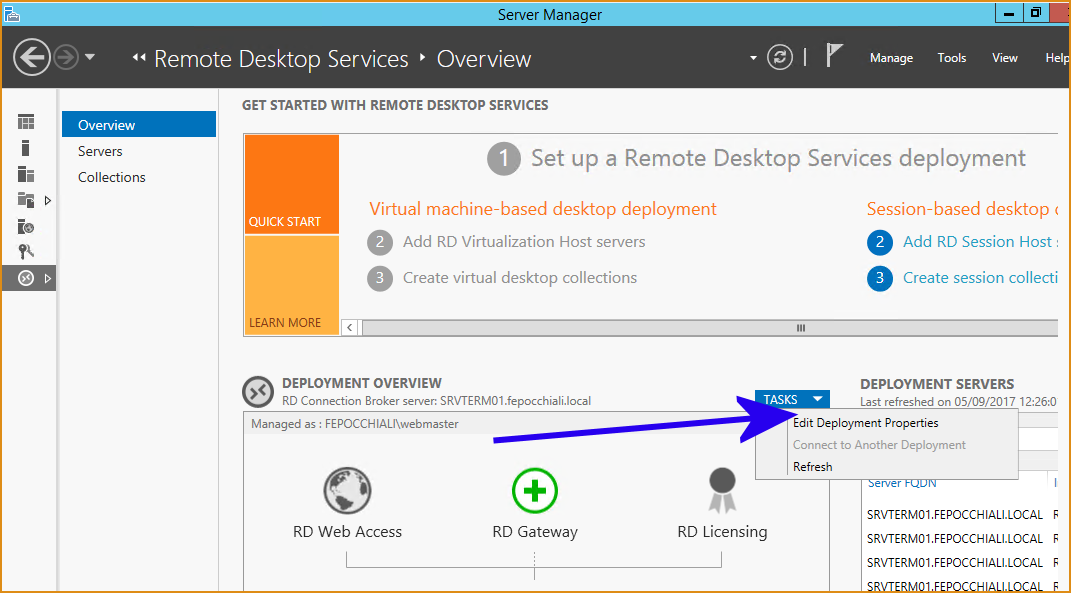Select the File and Storage Services icon
This screenshot has height=593, width=1071.
[26, 200]
